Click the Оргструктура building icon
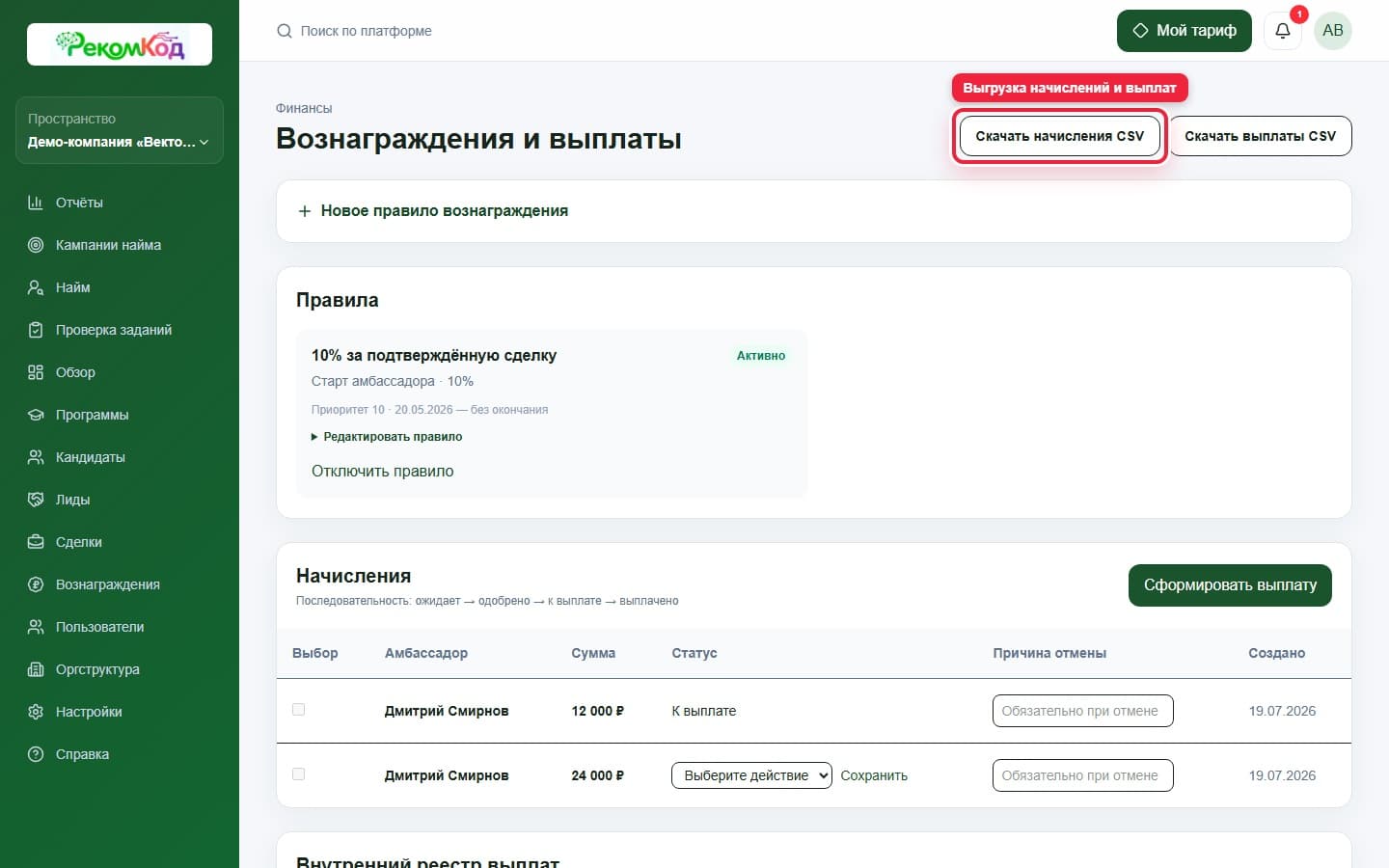The image size is (1389, 868). click(x=36, y=669)
